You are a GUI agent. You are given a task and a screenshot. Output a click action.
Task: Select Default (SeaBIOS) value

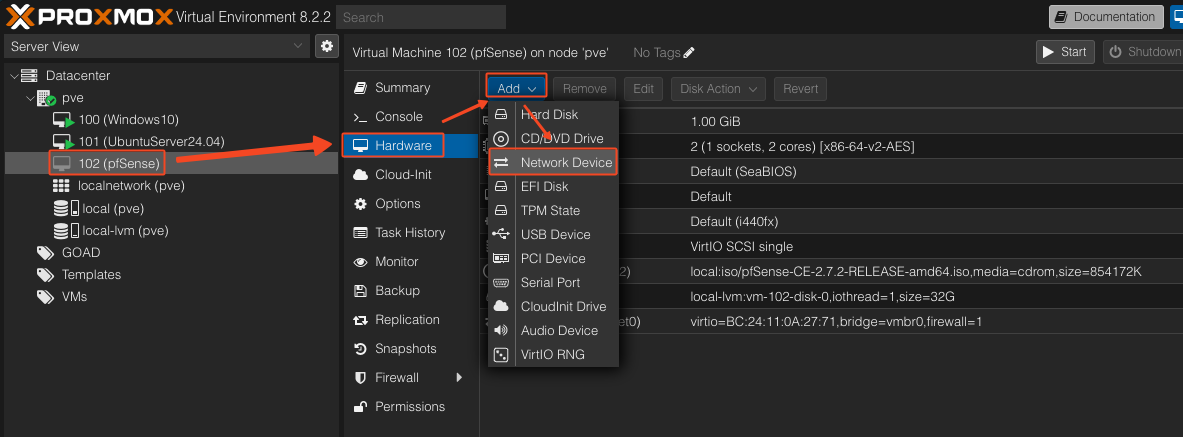[743, 171]
